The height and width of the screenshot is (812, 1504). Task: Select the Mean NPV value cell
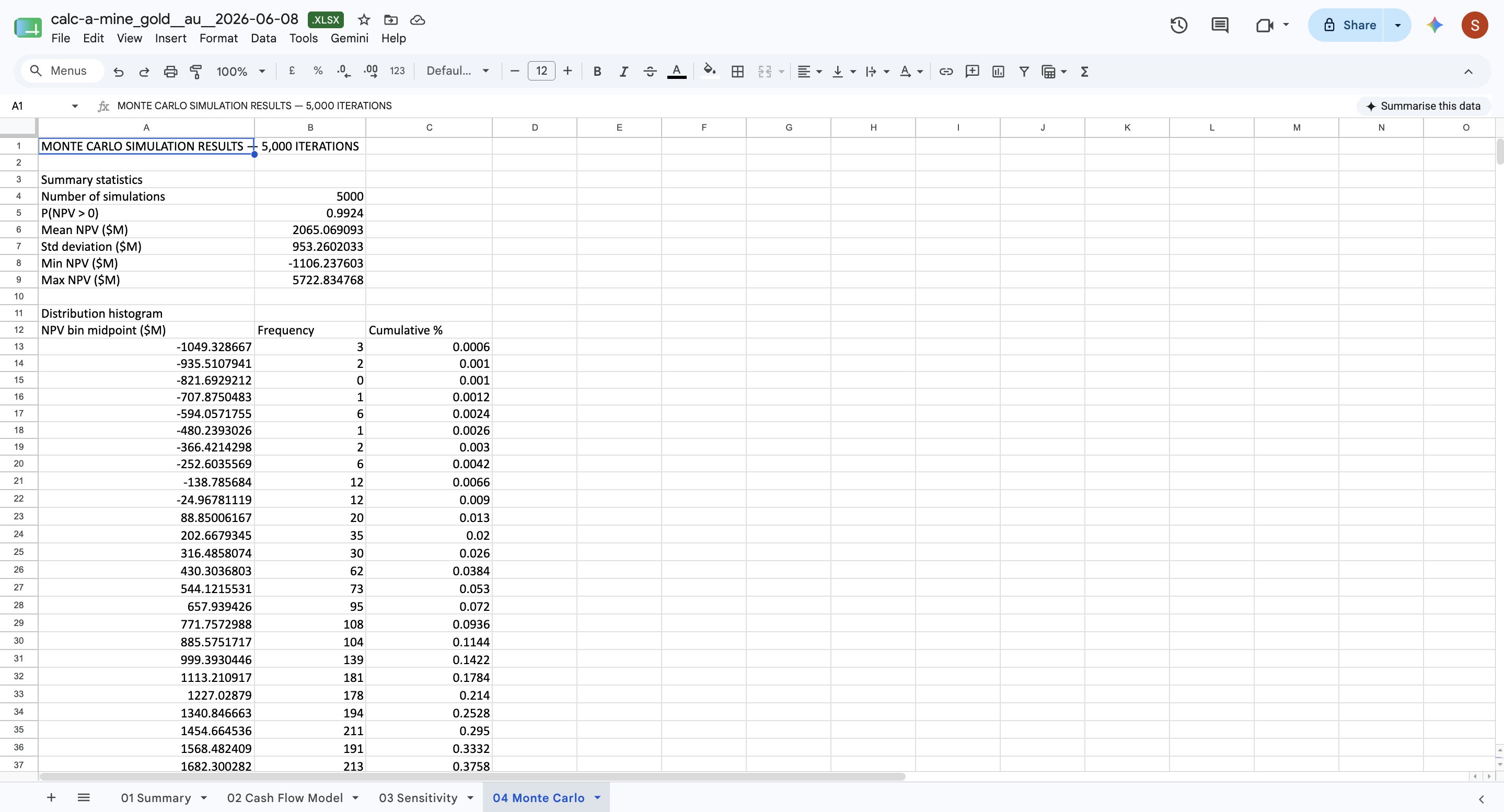[x=310, y=230]
